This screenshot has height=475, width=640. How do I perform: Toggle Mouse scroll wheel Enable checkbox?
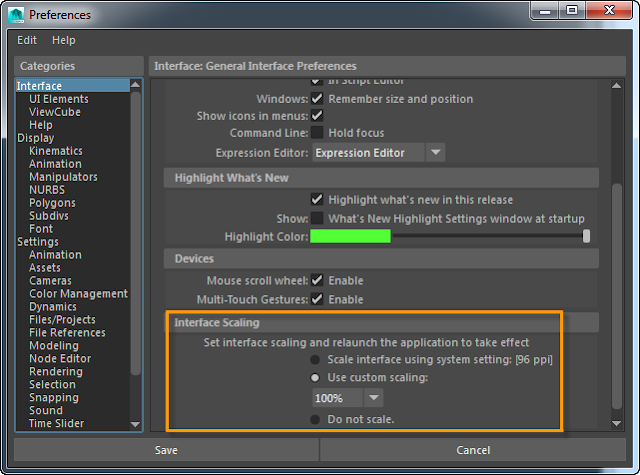coord(317,280)
